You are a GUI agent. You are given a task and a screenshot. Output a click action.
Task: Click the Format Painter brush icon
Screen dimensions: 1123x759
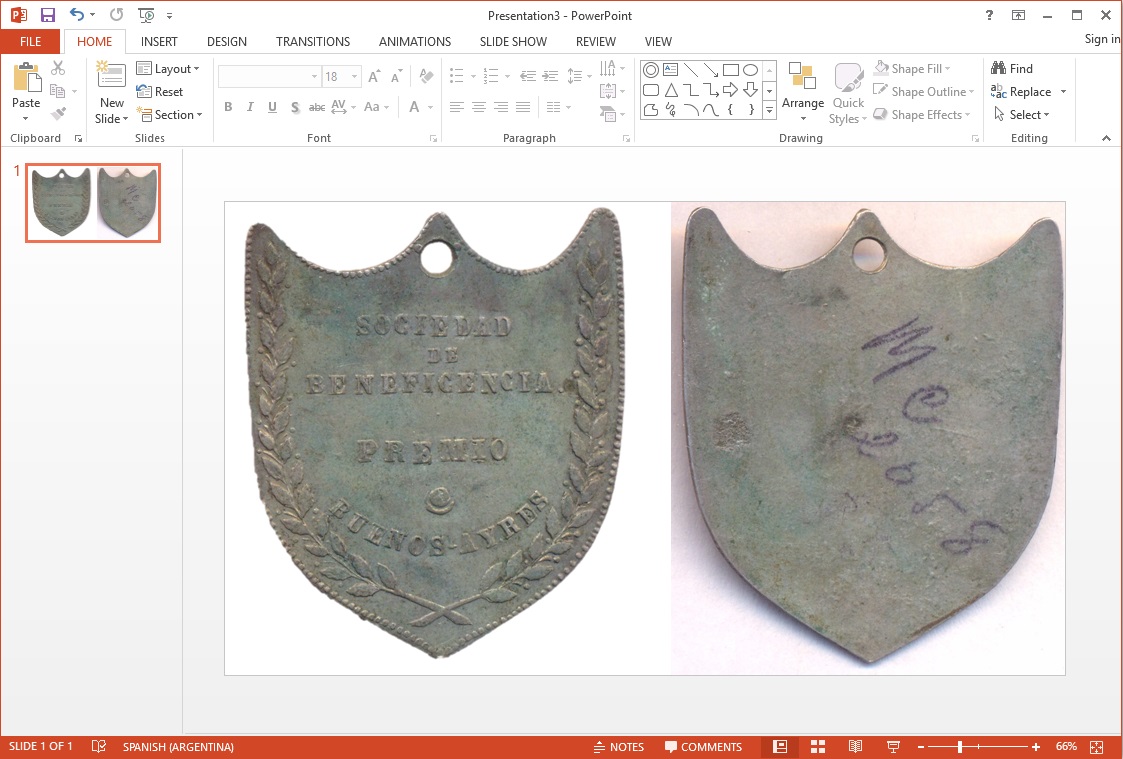coord(58,114)
